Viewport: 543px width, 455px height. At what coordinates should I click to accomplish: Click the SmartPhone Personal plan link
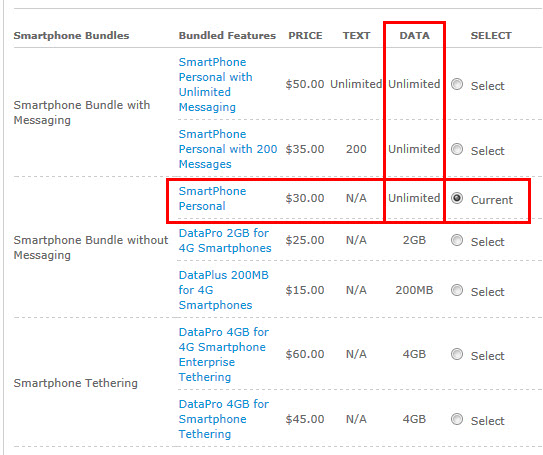[x=212, y=198]
